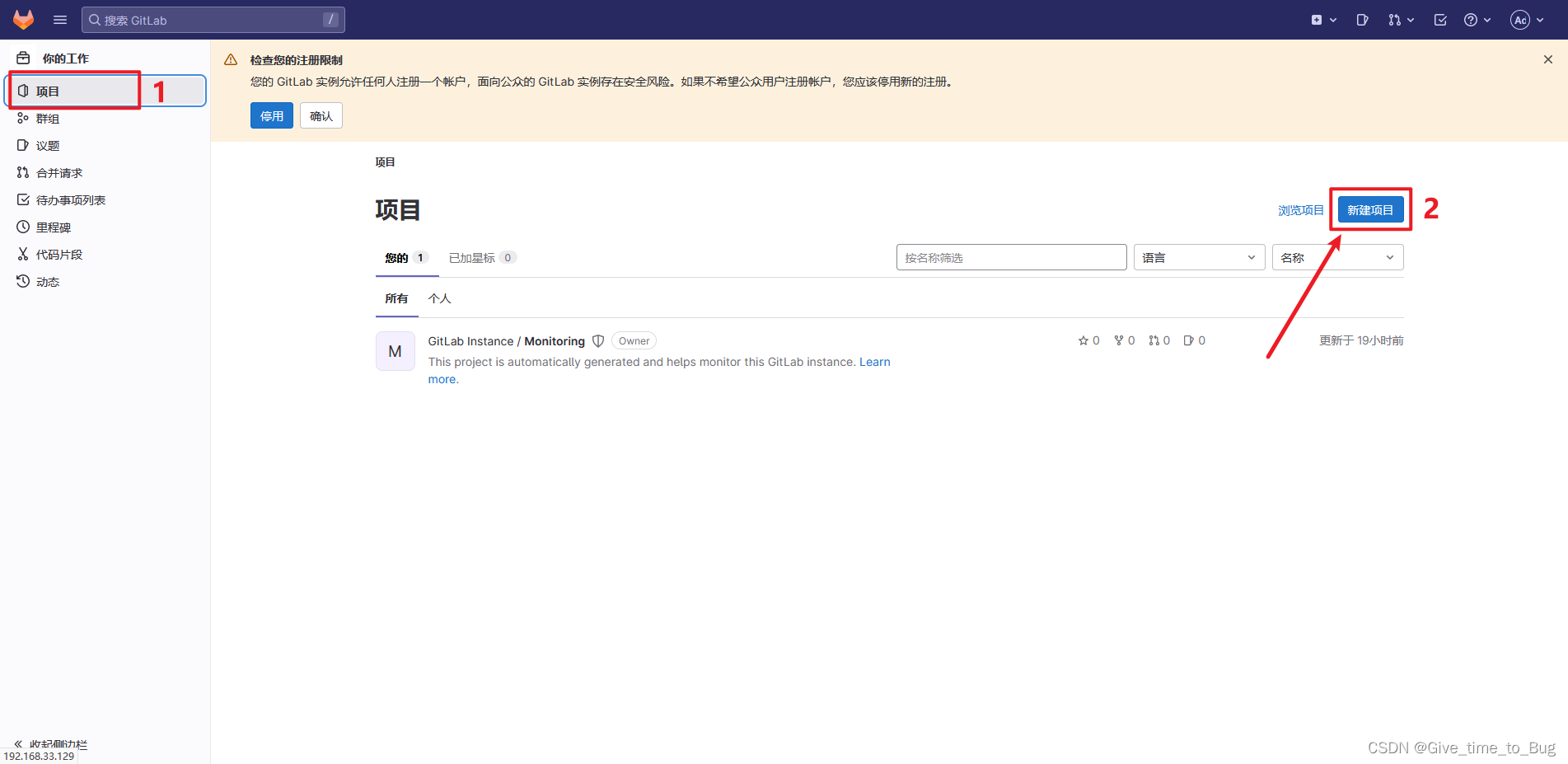
Task: Click the forks count icon
Action: pyautogui.click(x=1119, y=340)
